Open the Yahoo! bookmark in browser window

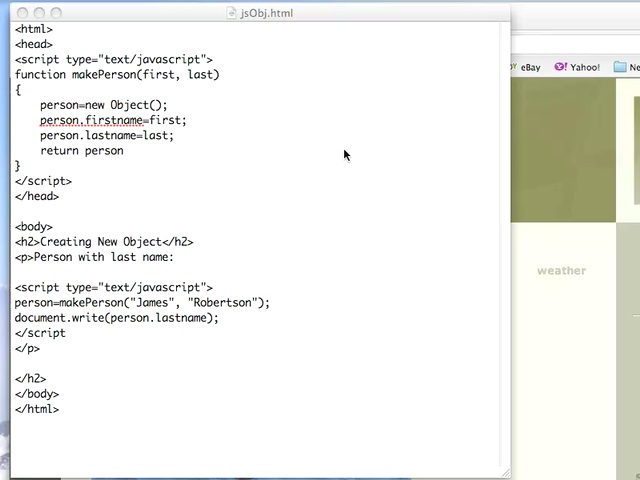(577, 67)
